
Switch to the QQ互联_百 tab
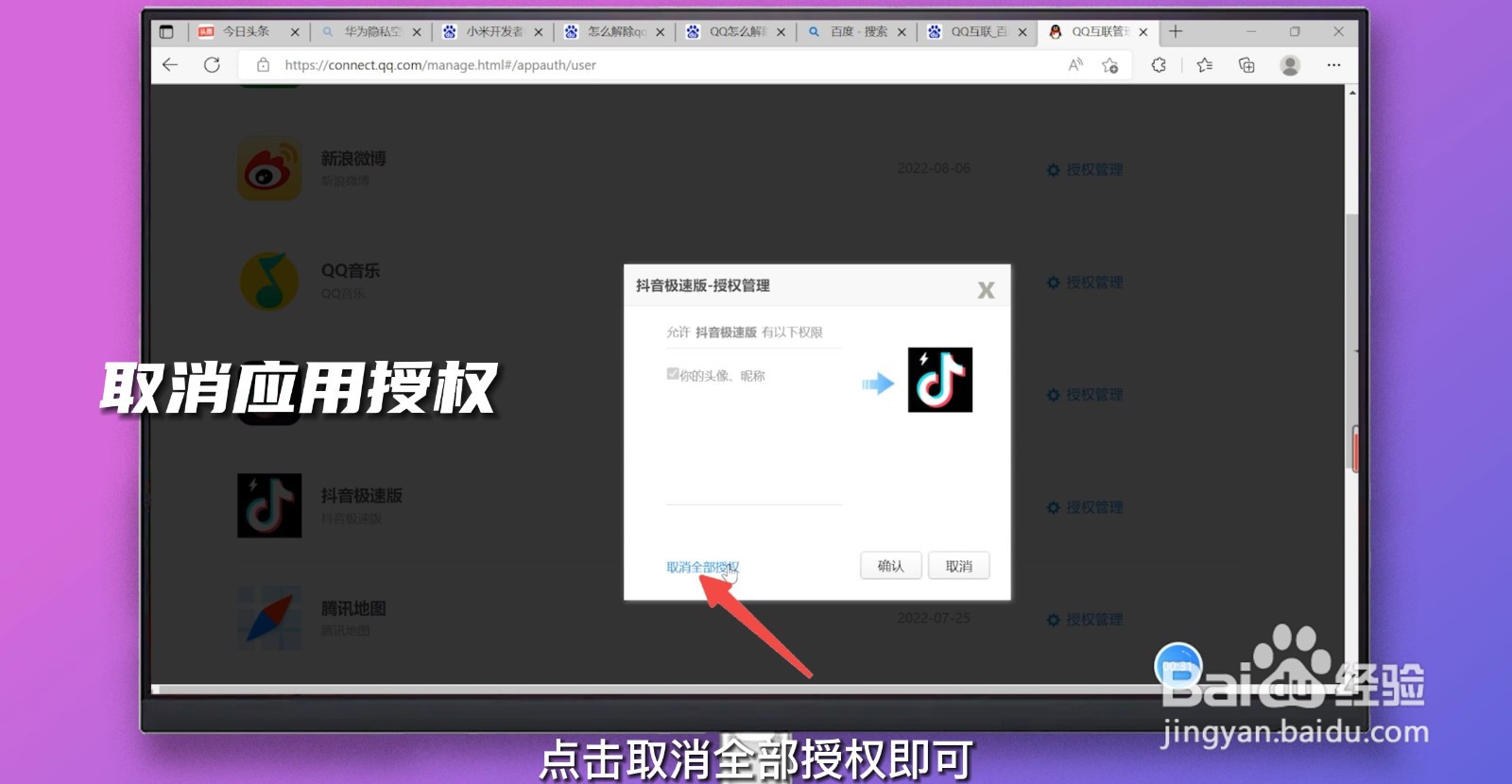click(977, 31)
